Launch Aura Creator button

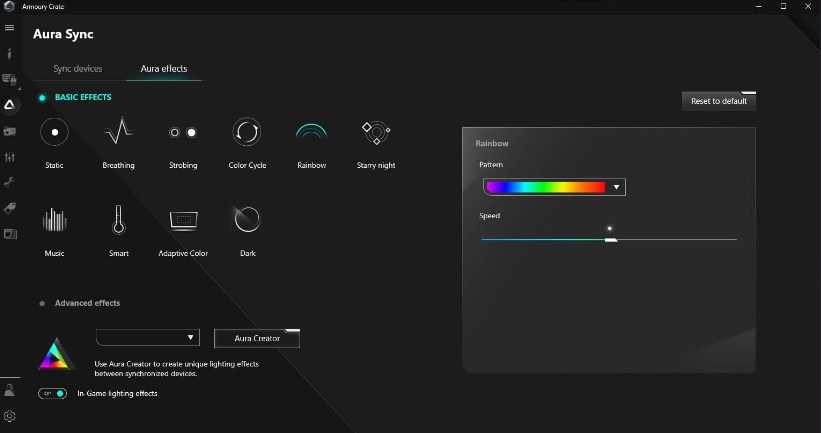(x=257, y=338)
